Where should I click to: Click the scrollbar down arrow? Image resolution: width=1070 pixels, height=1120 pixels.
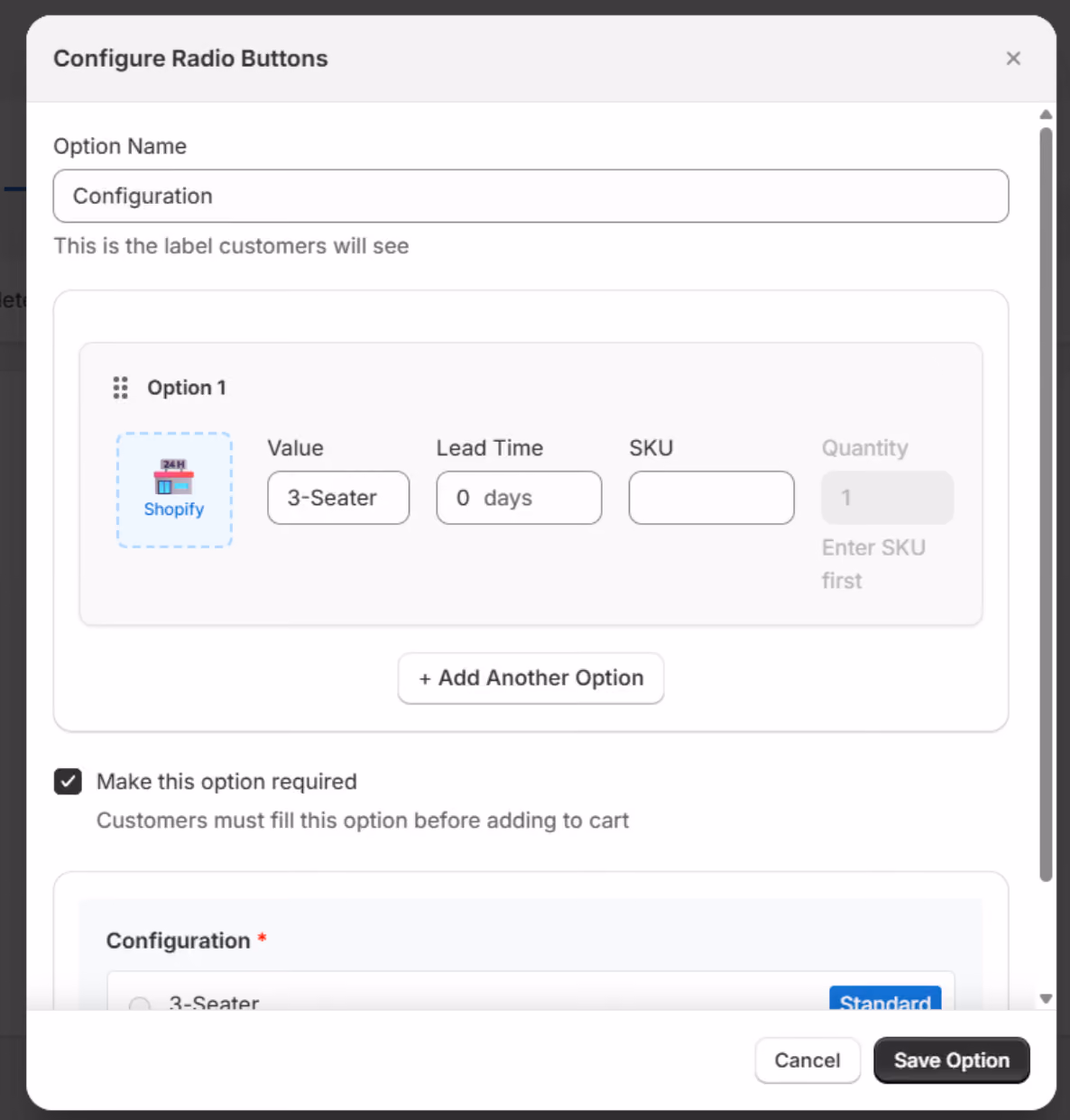coord(1046,998)
